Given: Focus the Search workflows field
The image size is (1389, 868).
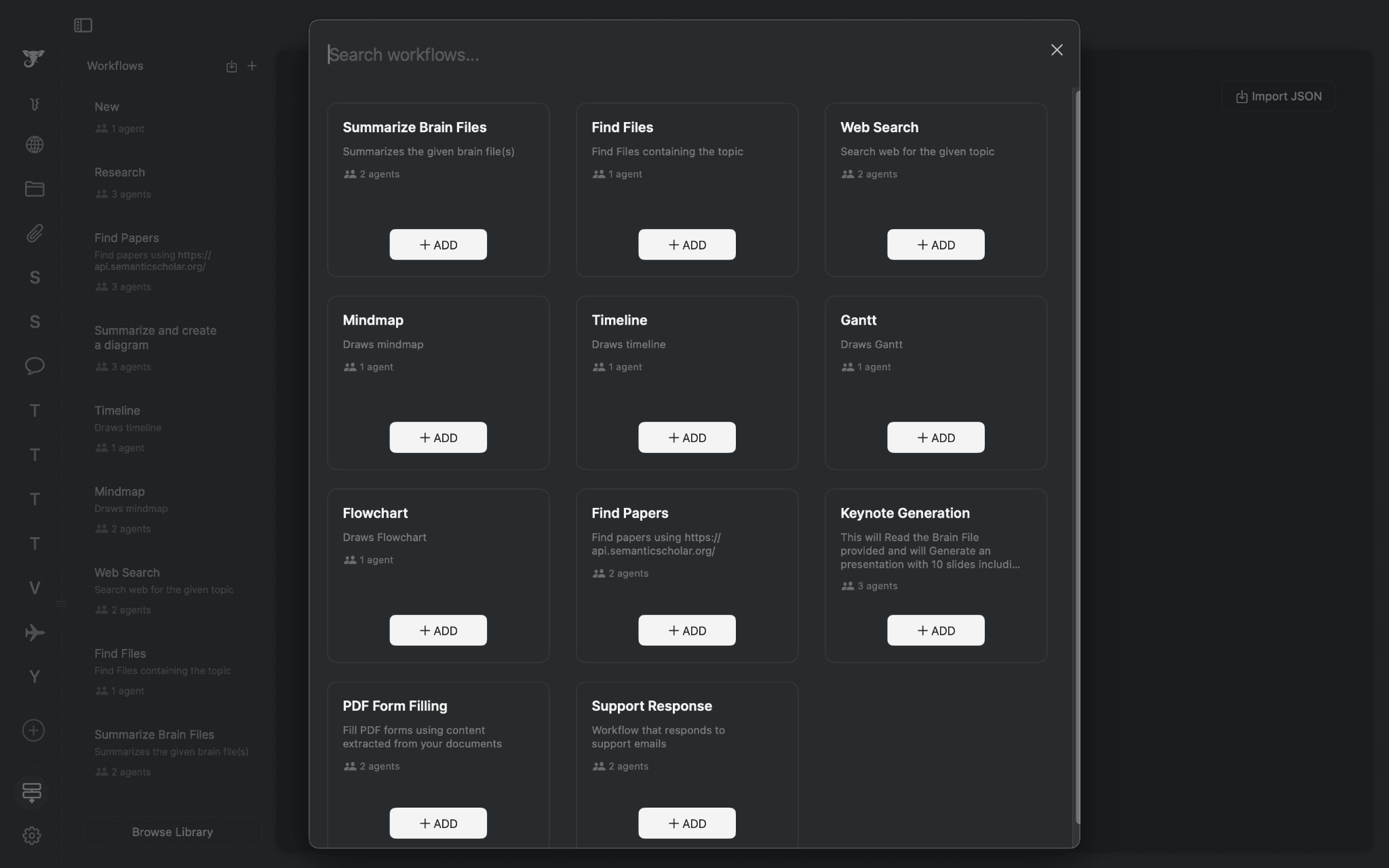Looking at the screenshot, I should point(678,54).
